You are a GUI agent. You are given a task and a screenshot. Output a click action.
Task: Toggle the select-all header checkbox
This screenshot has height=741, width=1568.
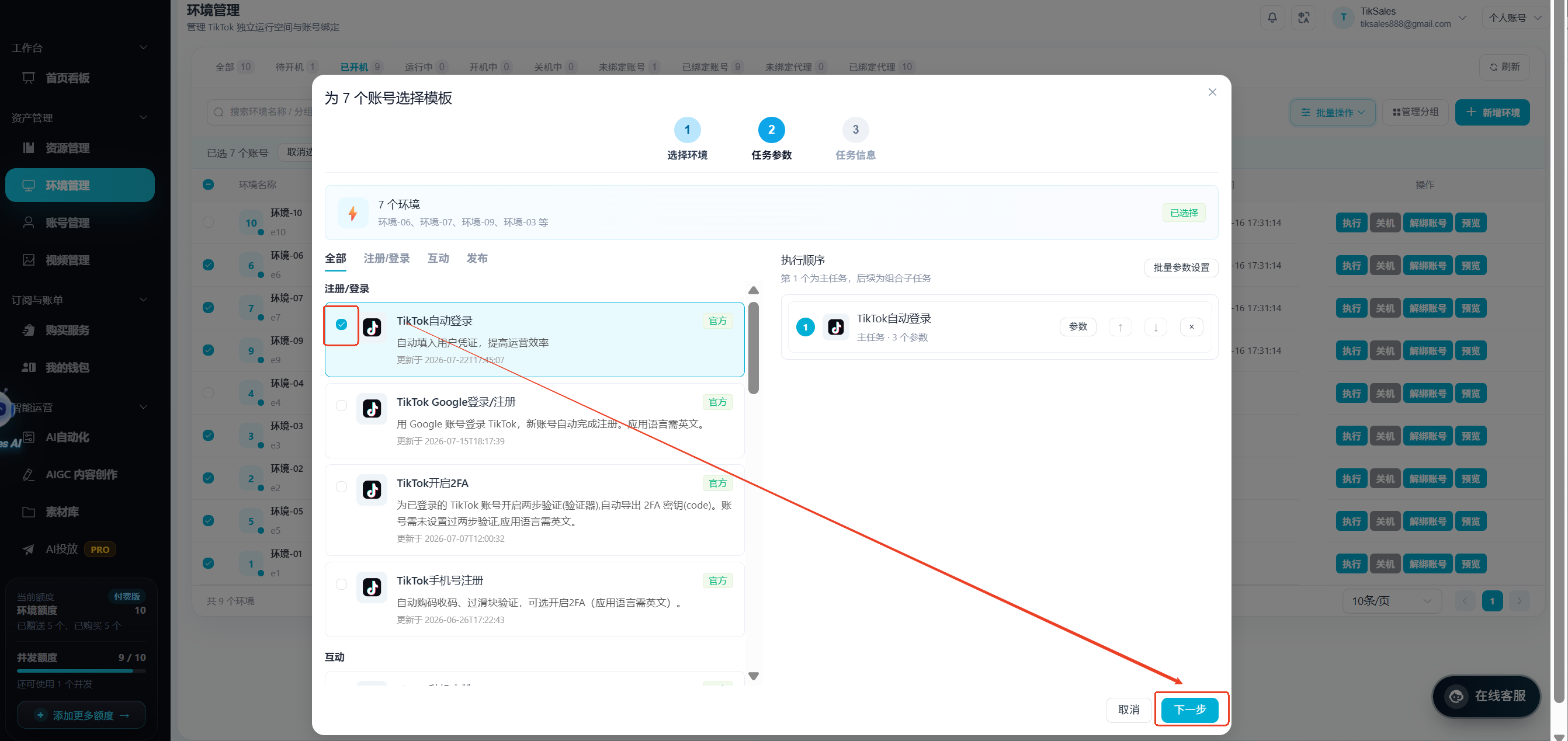point(208,185)
